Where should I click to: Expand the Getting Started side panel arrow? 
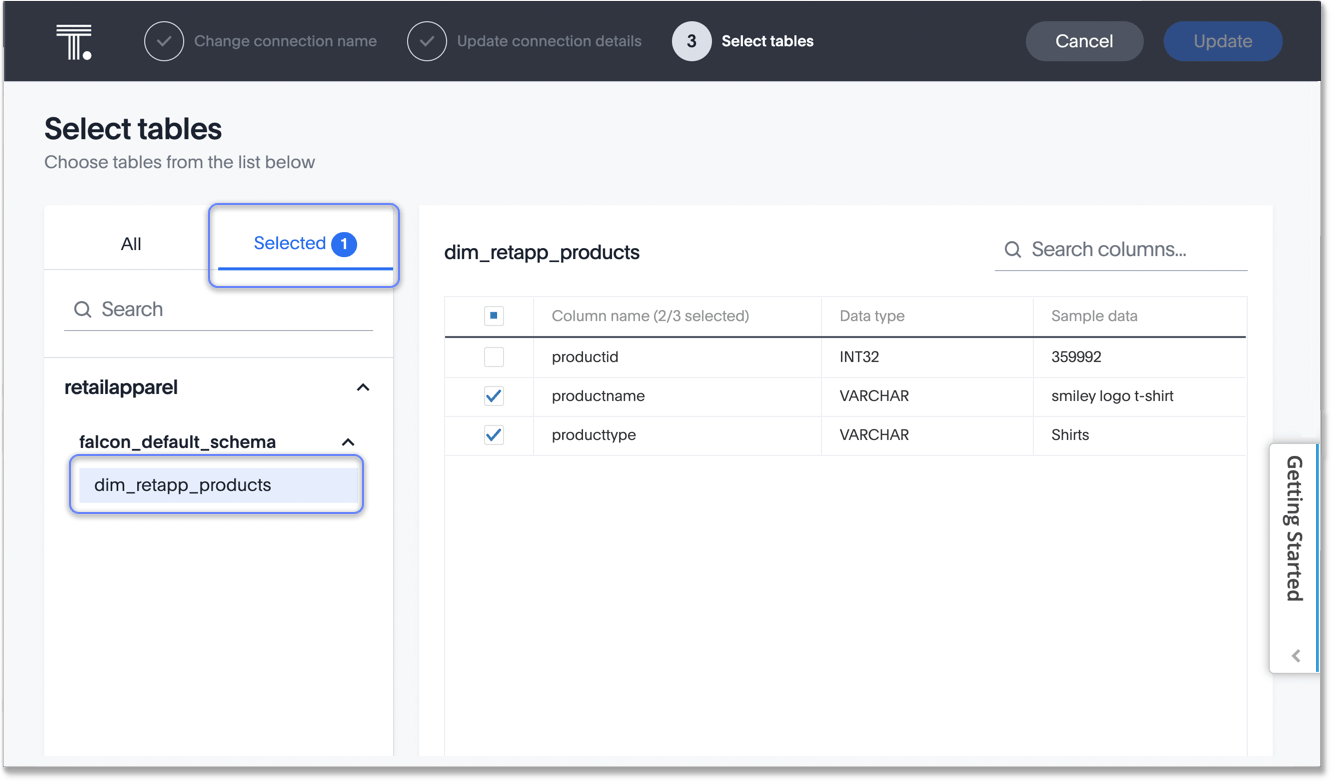[x=1296, y=656]
